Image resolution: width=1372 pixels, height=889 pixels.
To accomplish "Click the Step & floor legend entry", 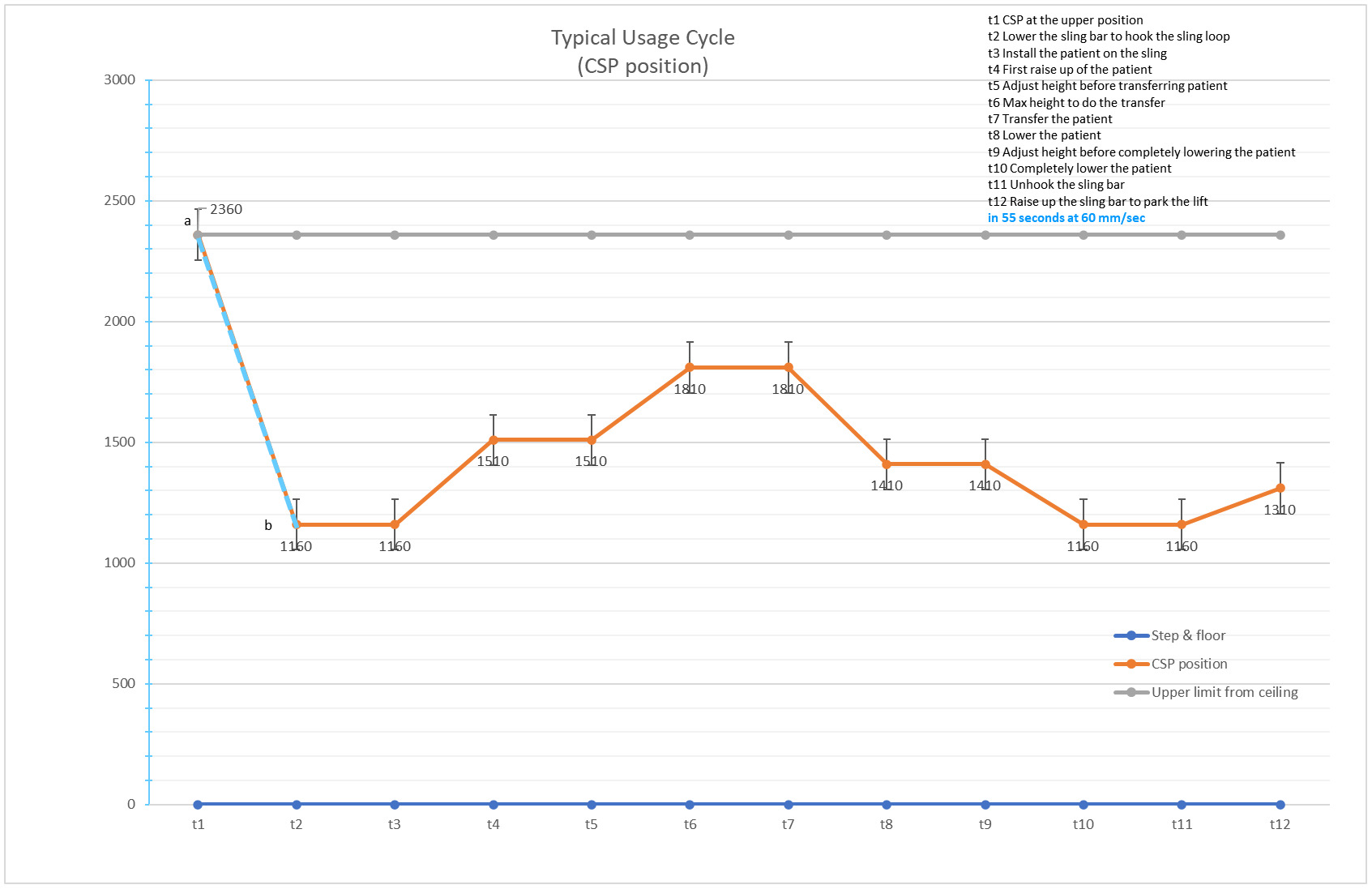I will pos(1170,635).
